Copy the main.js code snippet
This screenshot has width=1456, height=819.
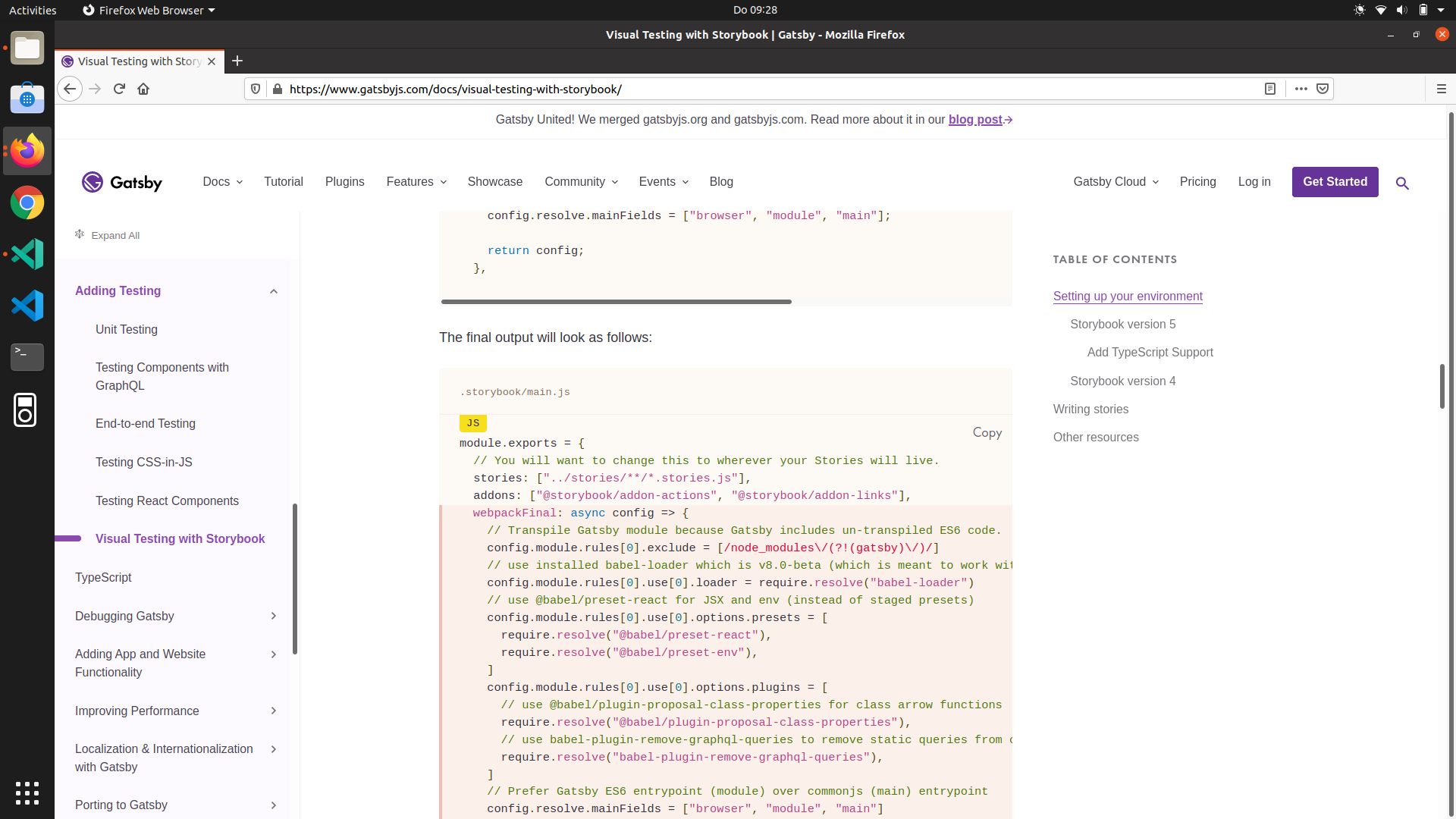987,433
